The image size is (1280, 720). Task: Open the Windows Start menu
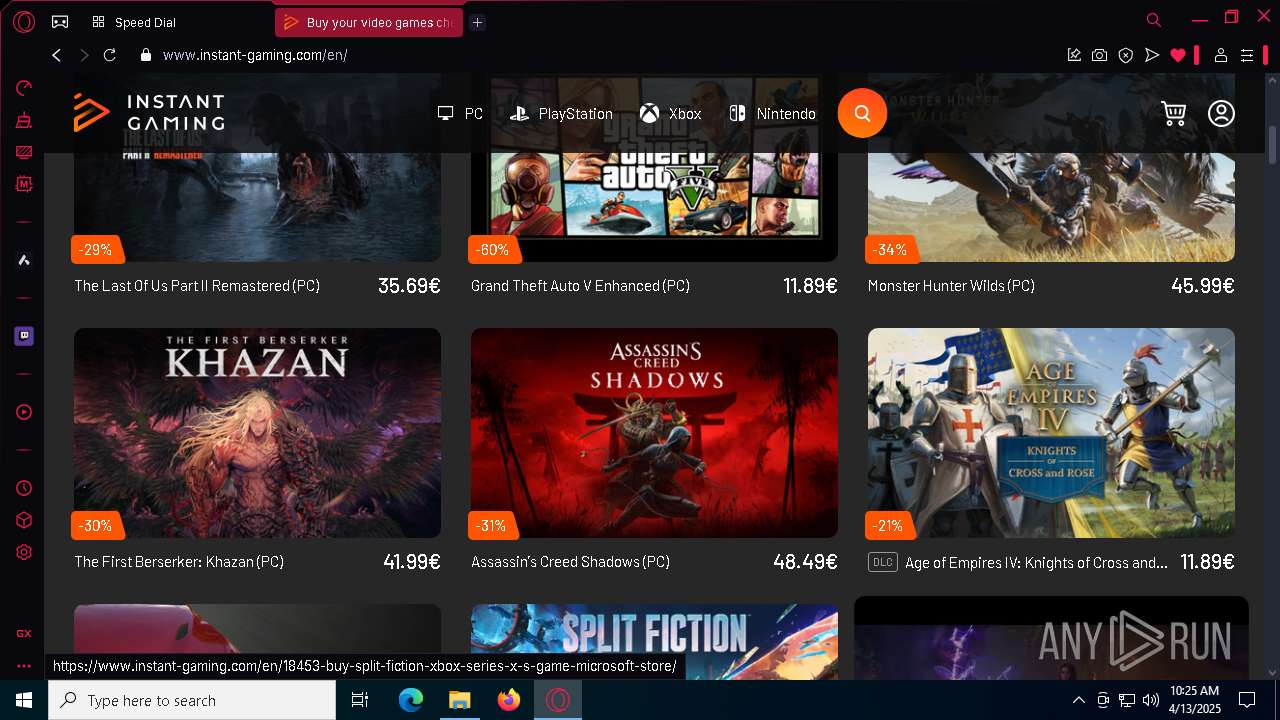pyautogui.click(x=24, y=700)
